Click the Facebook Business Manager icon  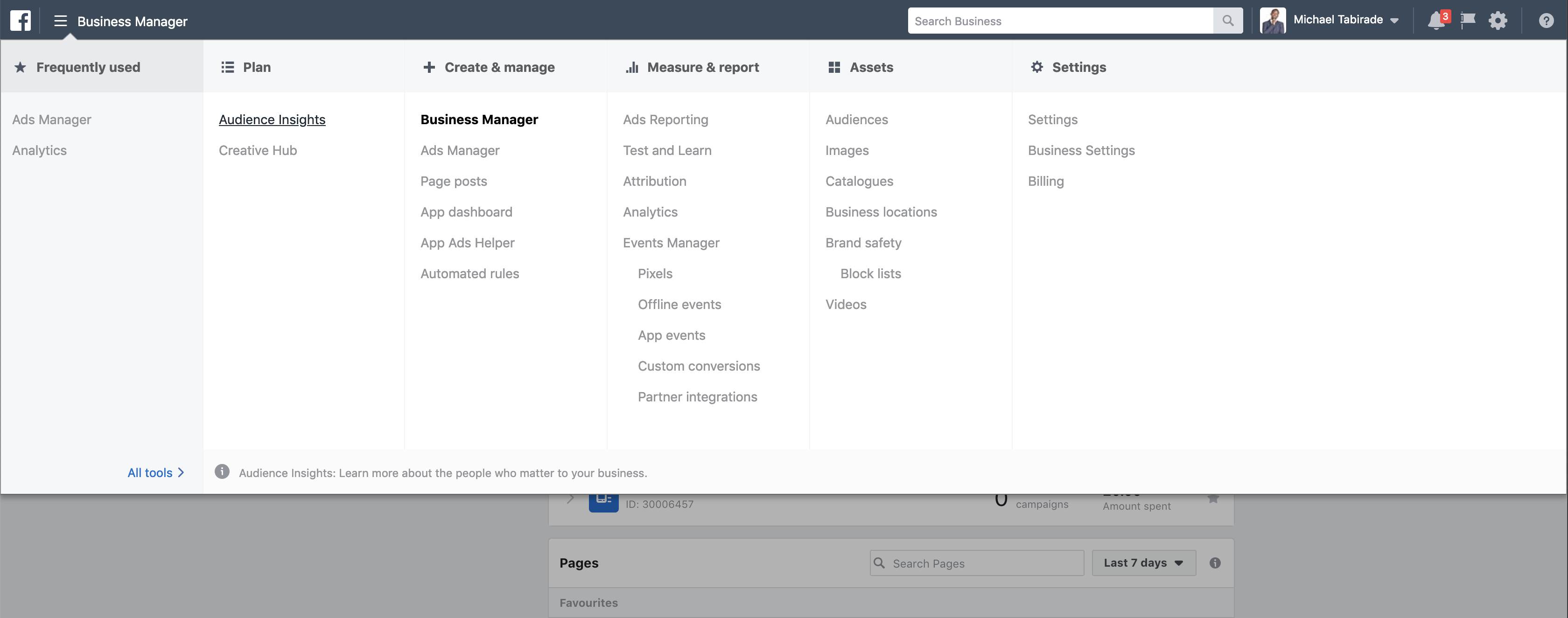click(20, 20)
